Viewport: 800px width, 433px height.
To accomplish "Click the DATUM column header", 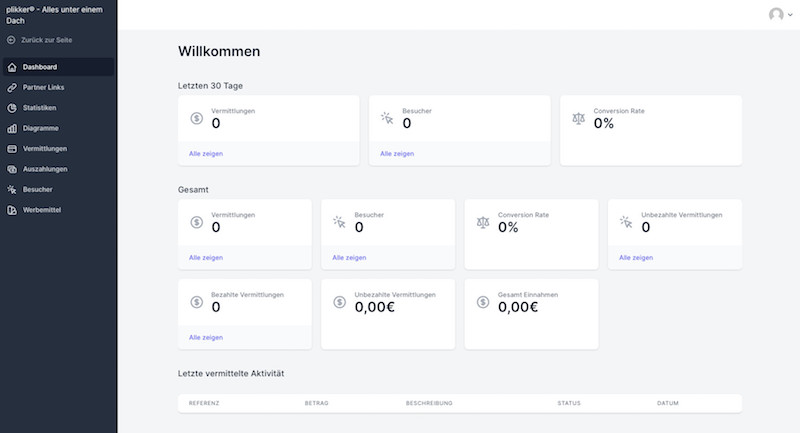I will point(668,403).
